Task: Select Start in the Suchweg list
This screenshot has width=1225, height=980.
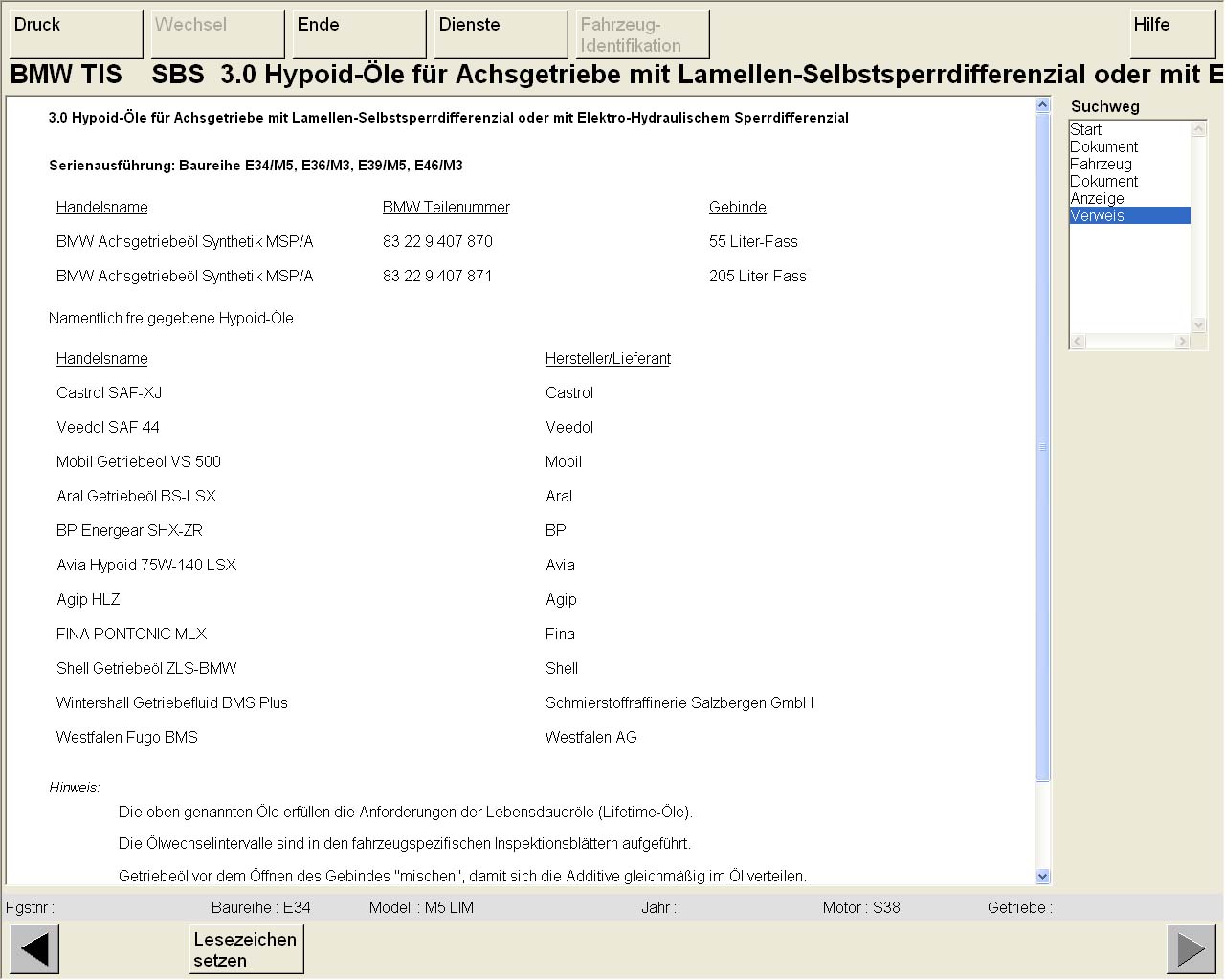Action: point(1086,129)
